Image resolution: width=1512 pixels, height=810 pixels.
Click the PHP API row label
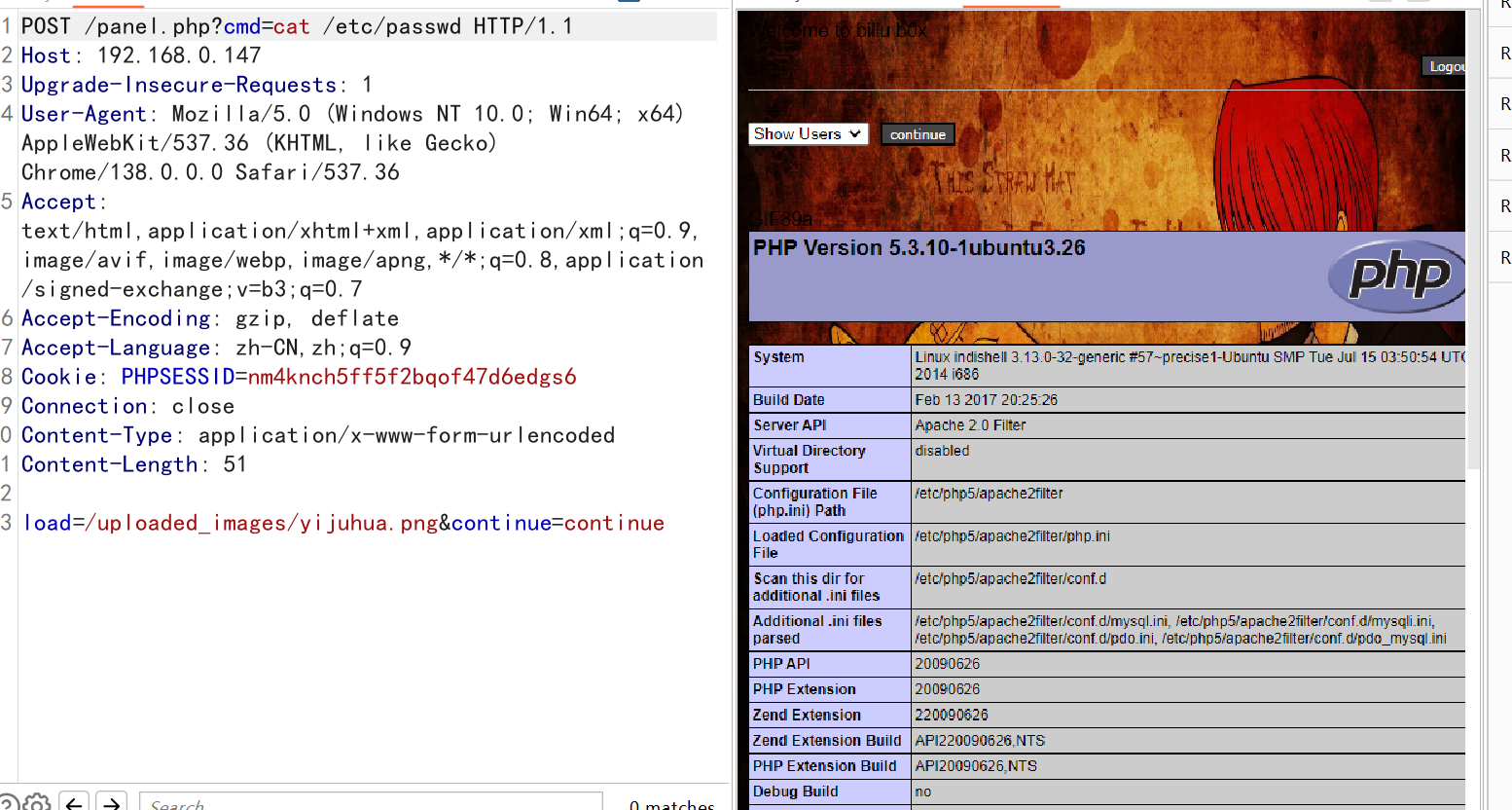click(x=781, y=664)
